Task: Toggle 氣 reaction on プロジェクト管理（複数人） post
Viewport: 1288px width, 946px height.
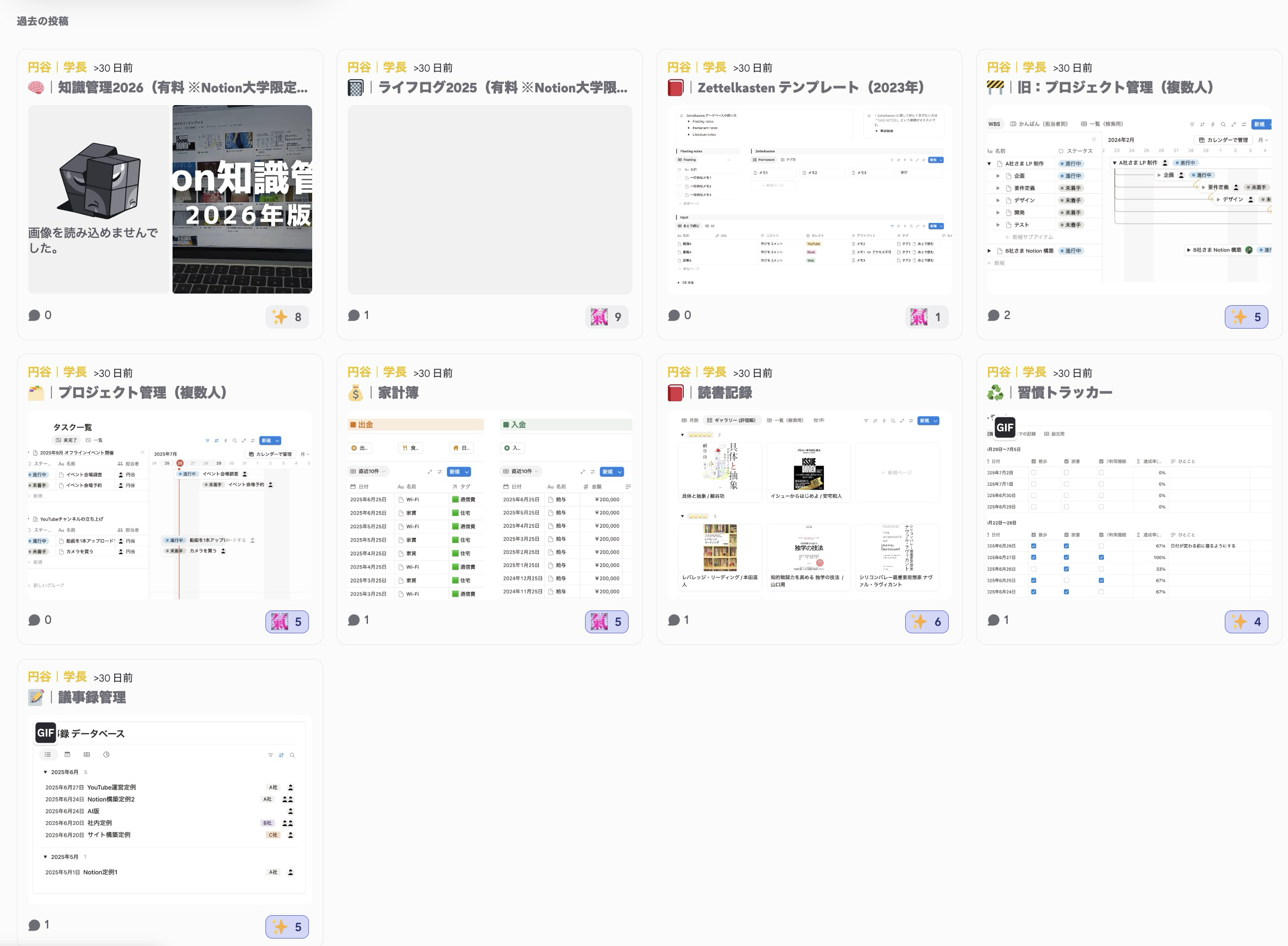Action: point(287,621)
